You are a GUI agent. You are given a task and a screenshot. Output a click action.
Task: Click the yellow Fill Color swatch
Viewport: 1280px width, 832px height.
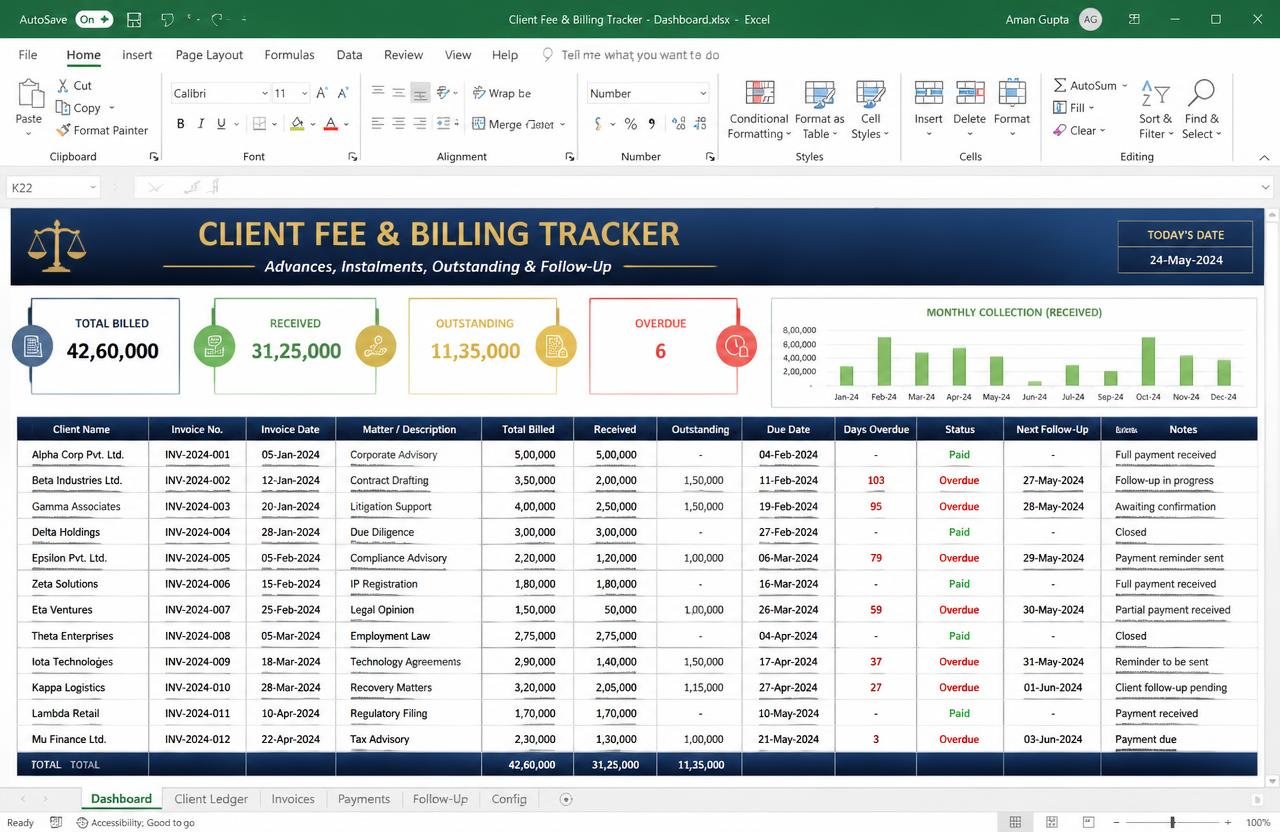pyautogui.click(x=296, y=124)
